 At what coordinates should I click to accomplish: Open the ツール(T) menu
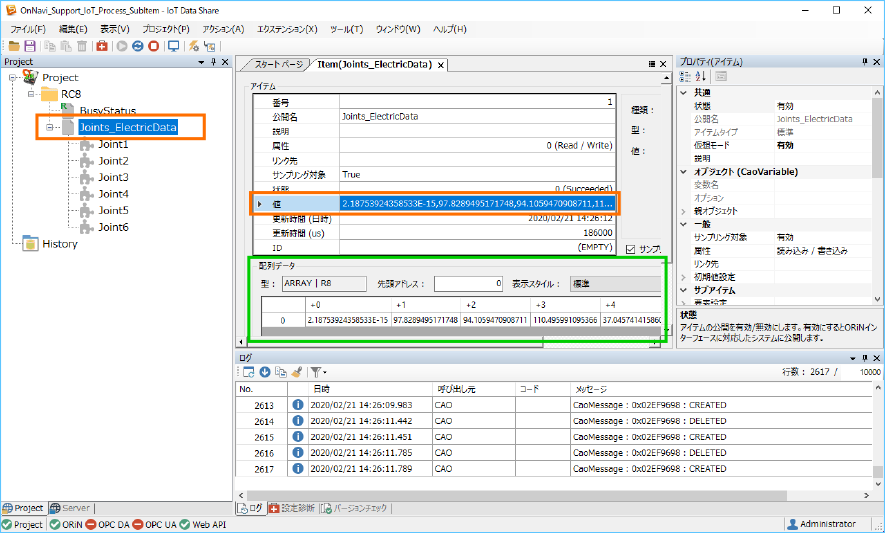(346, 29)
